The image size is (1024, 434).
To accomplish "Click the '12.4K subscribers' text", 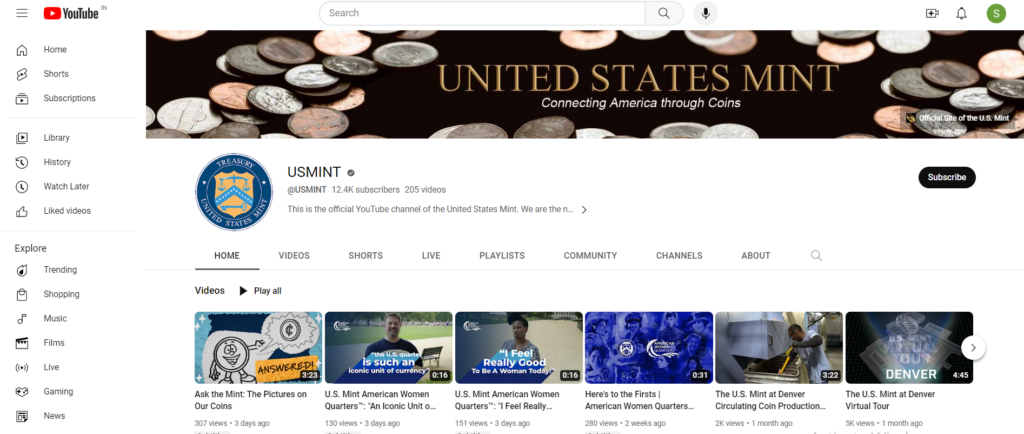I will (366, 190).
